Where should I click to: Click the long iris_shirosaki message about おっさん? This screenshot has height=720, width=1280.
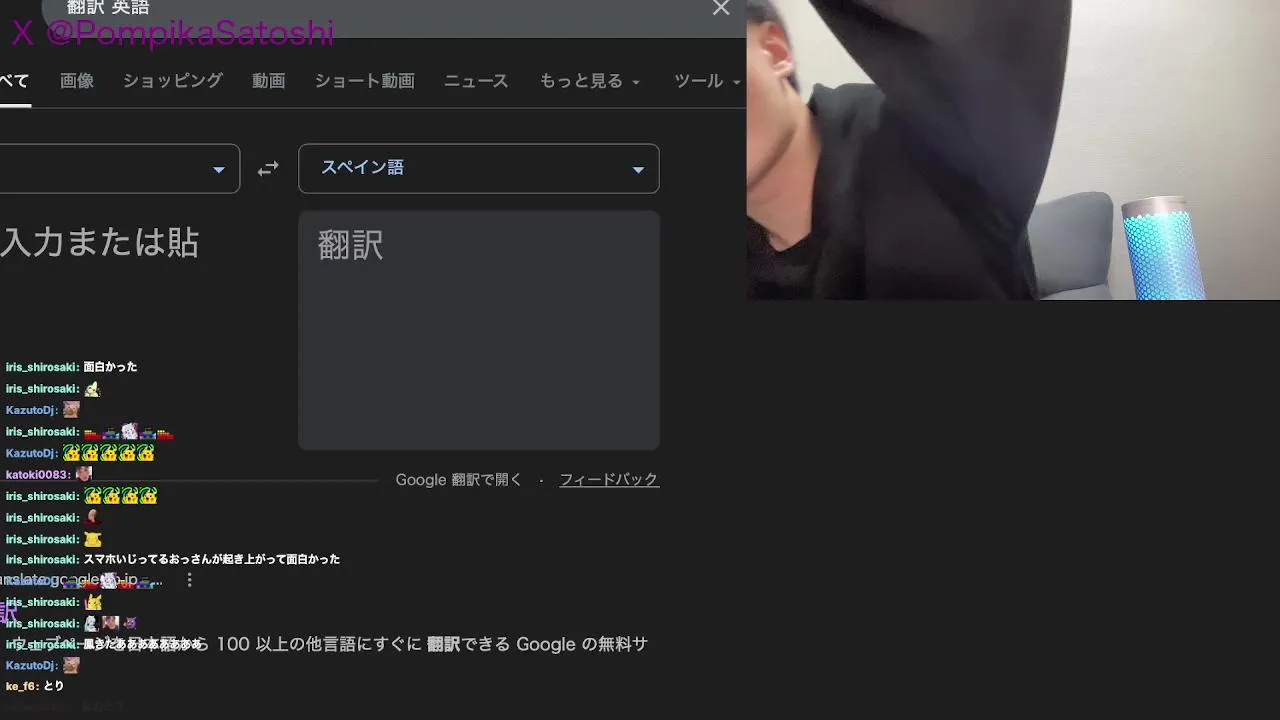pyautogui.click(x=212, y=559)
